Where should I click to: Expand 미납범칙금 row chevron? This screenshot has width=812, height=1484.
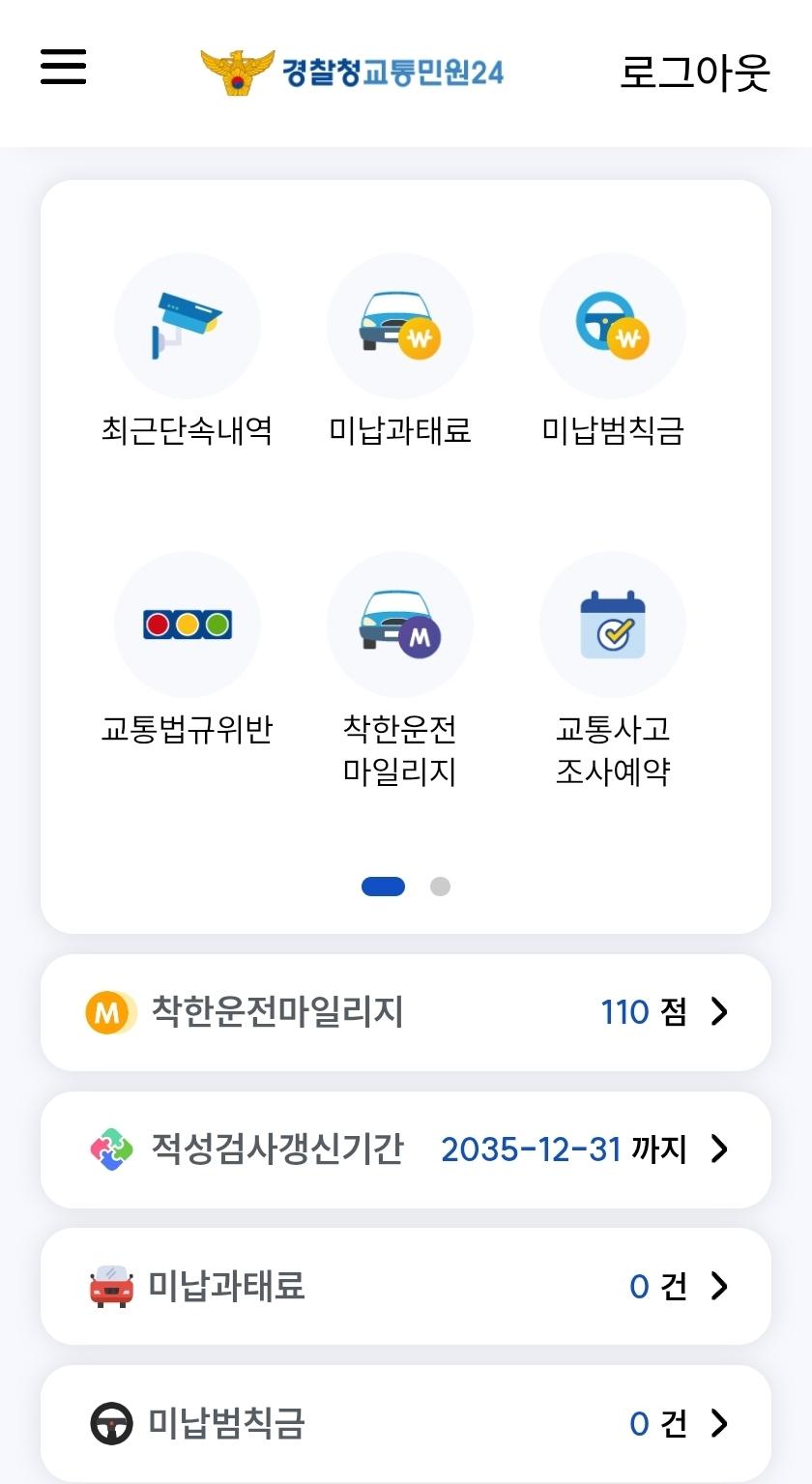click(719, 1424)
